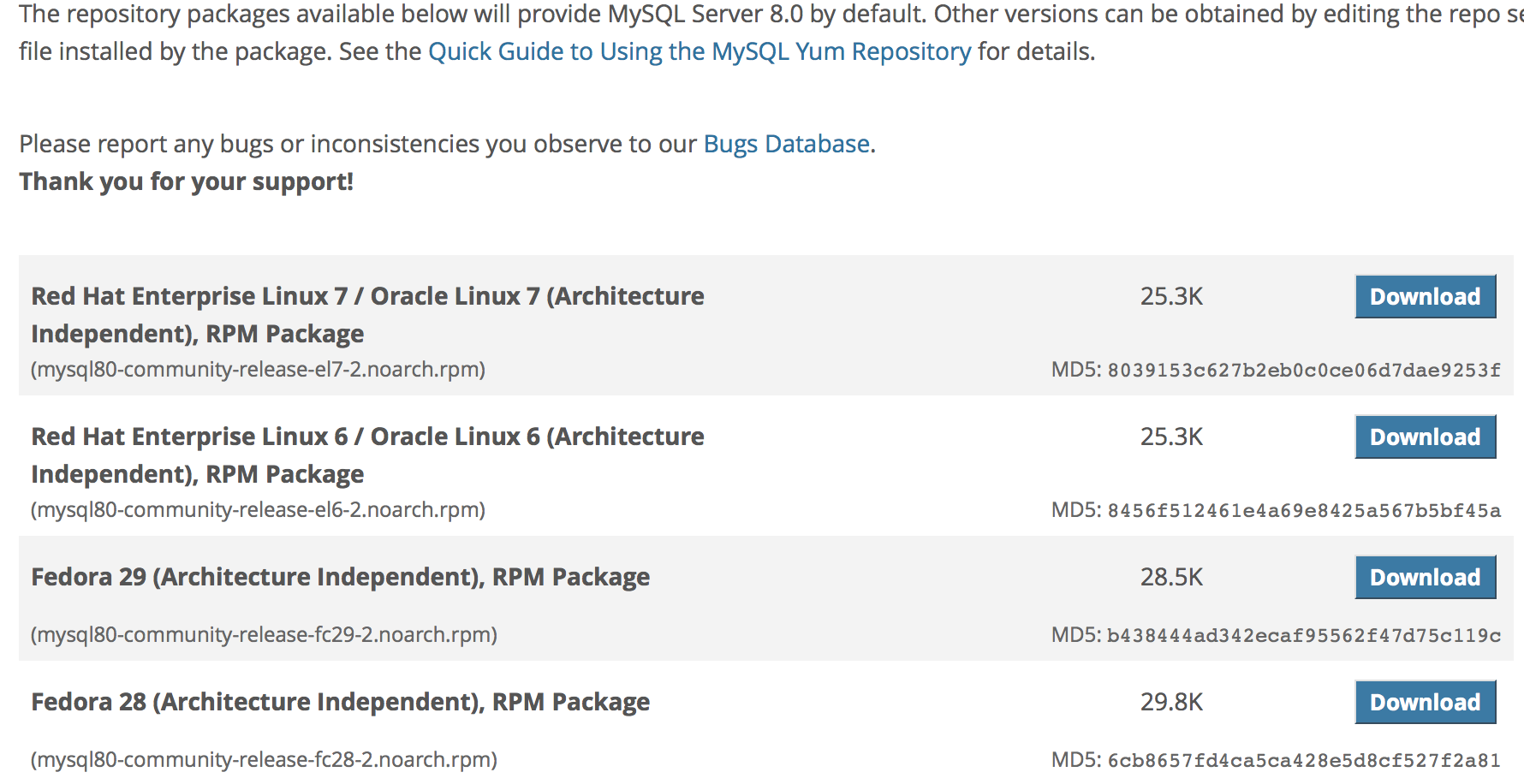
Task: Click the mysql80-community-release-fc28-2.noarch.rpm filename
Action: coord(264,760)
